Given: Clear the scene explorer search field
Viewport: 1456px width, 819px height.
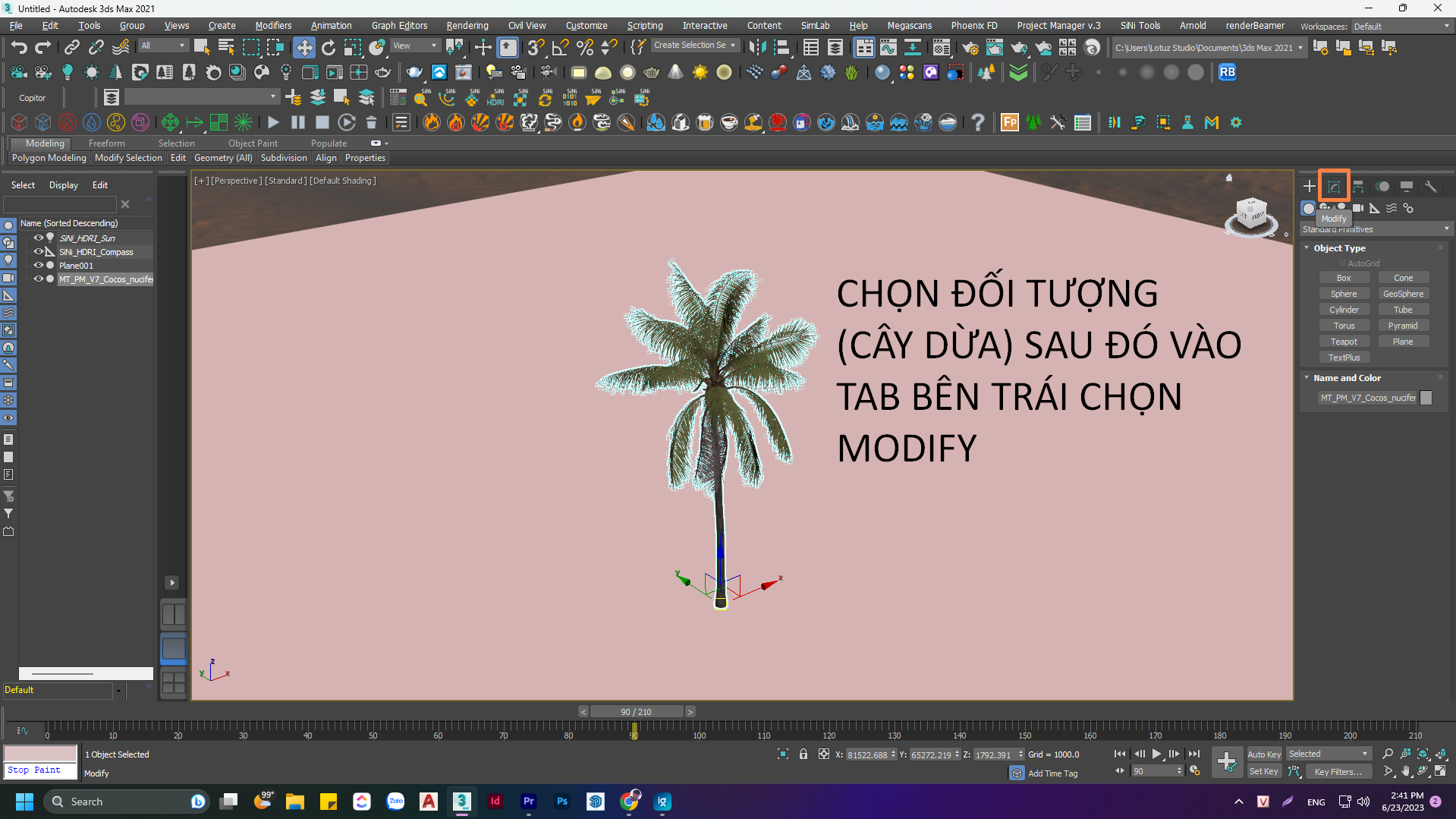Looking at the screenshot, I should pos(125,204).
